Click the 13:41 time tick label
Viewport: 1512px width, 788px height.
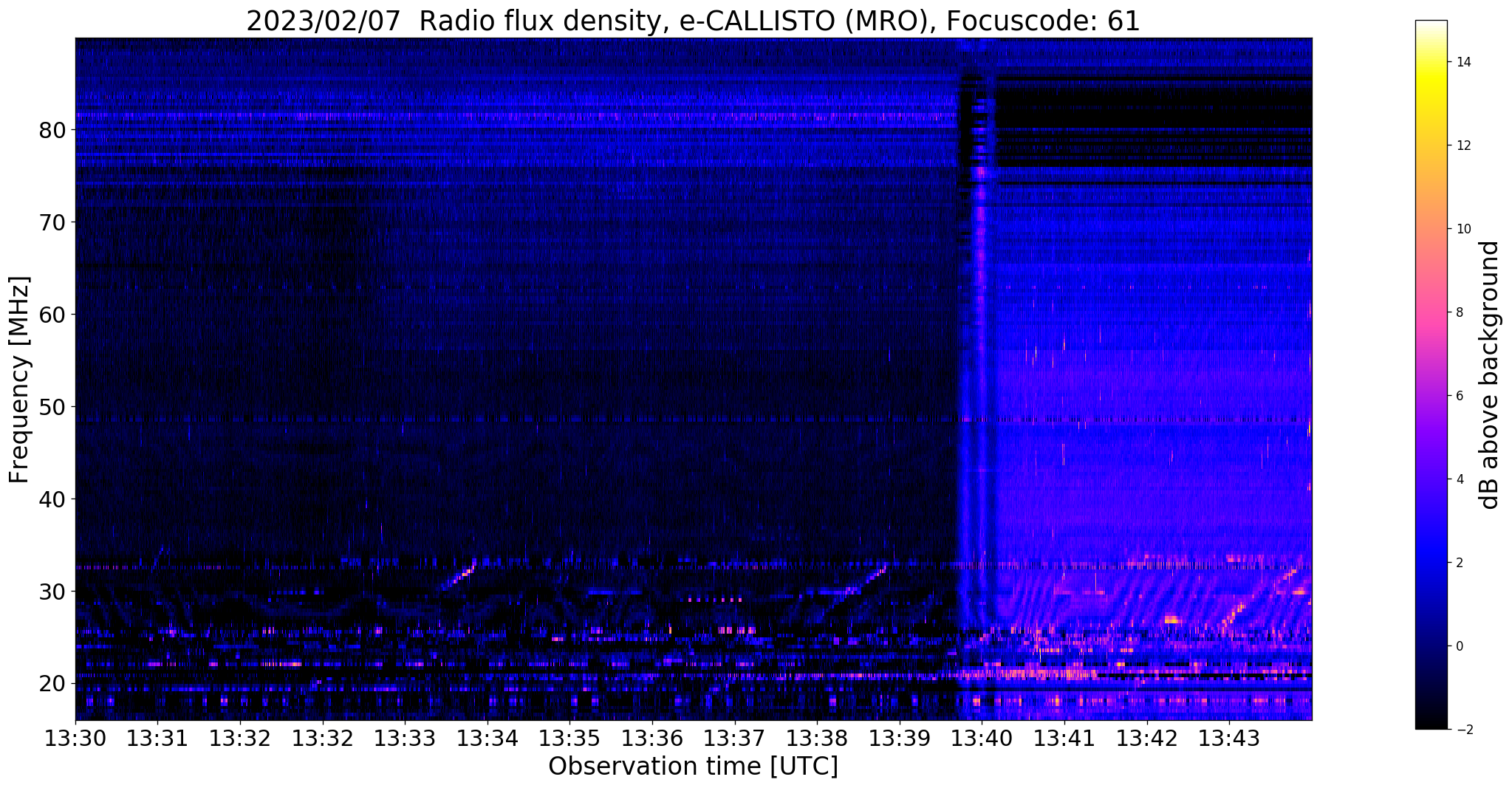[x=1064, y=738]
